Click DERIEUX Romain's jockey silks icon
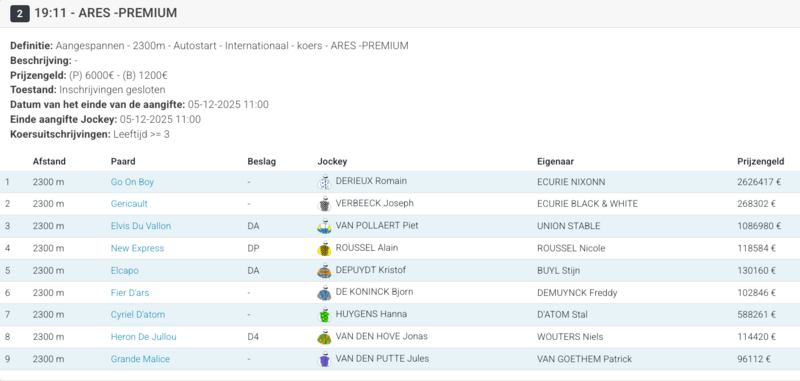The height and width of the screenshot is (381, 800). tap(324, 182)
